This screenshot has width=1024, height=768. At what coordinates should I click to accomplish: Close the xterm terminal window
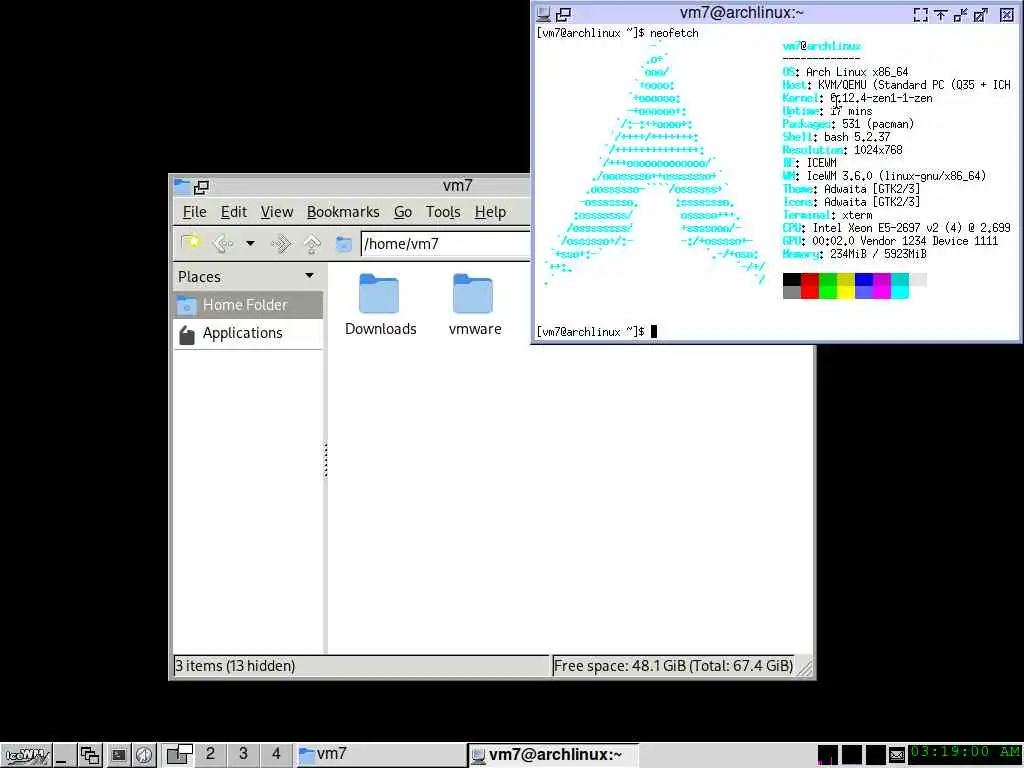coord(1007,14)
